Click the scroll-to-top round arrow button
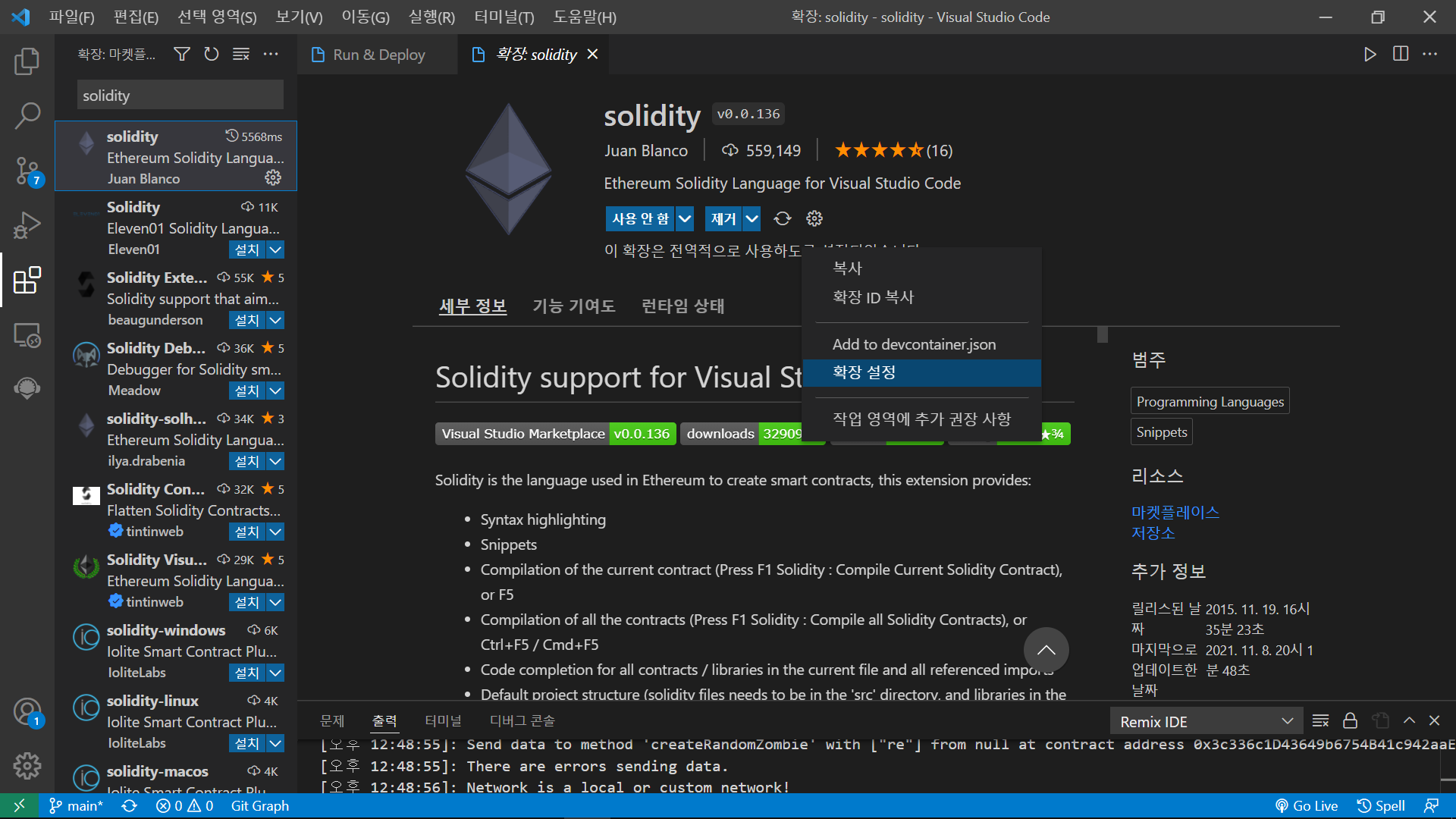Image resolution: width=1456 pixels, height=819 pixels. tap(1046, 650)
